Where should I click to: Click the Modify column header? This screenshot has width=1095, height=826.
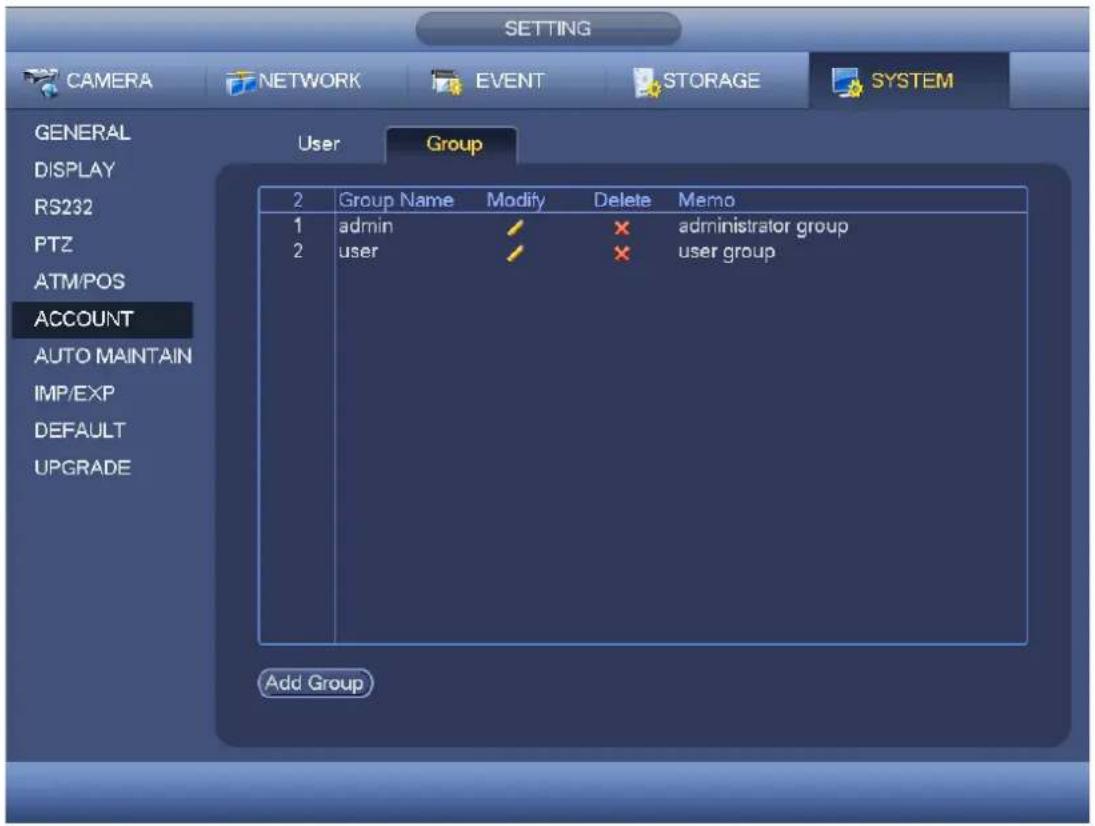[x=515, y=200]
